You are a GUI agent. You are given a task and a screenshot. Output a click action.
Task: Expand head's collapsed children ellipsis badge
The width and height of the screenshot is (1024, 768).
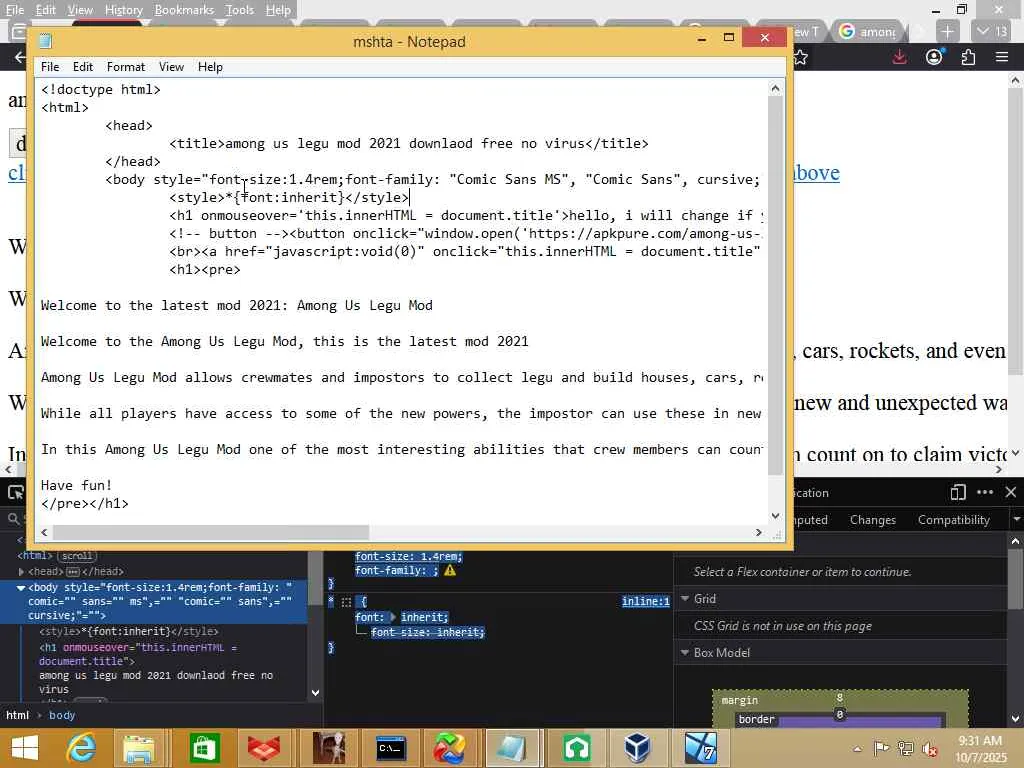(73, 571)
